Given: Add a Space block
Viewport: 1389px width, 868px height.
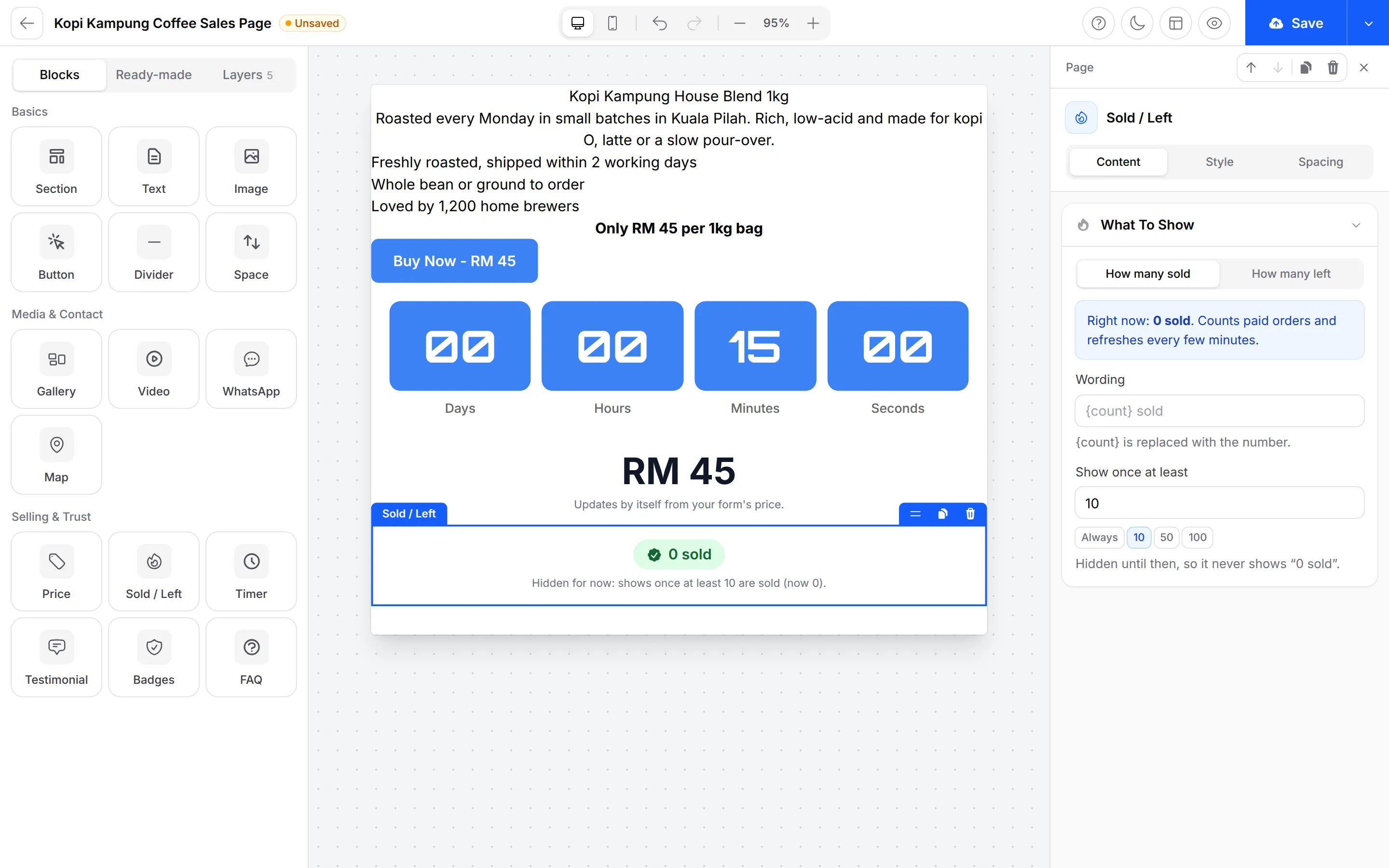Looking at the screenshot, I should [x=251, y=253].
